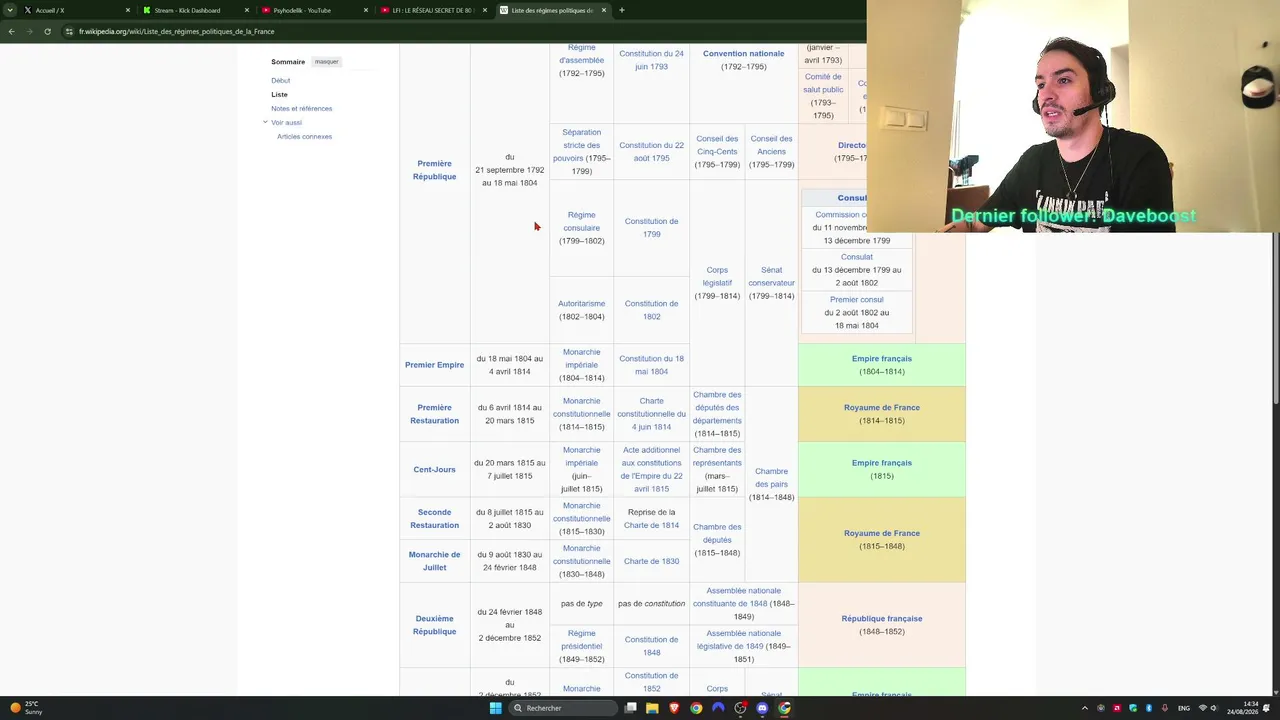Jump to Début in the table of contents

click(281, 80)
